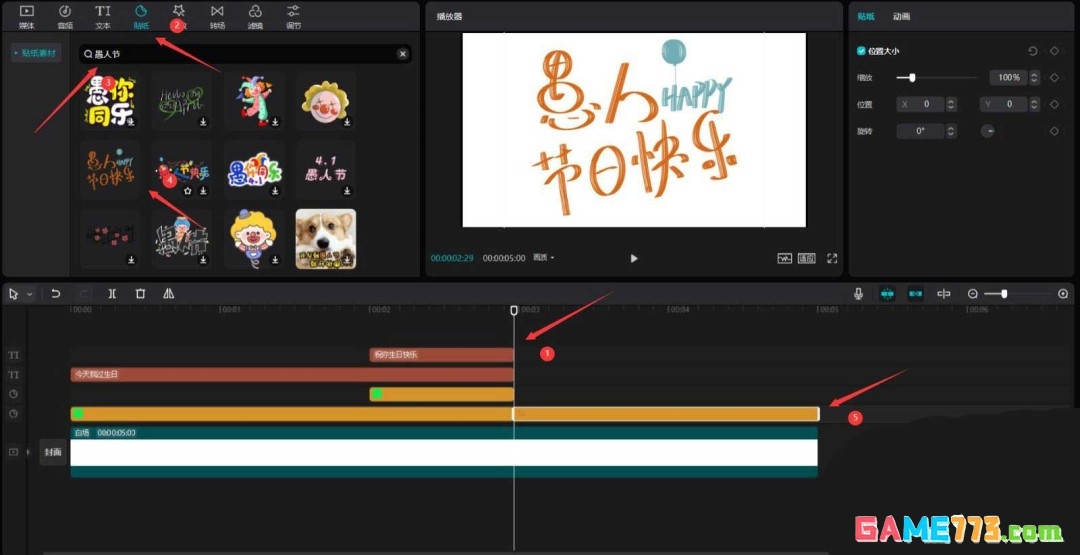
Task: Download the graffiti 愚人节 clown sticker
Action: pos(203,260)
